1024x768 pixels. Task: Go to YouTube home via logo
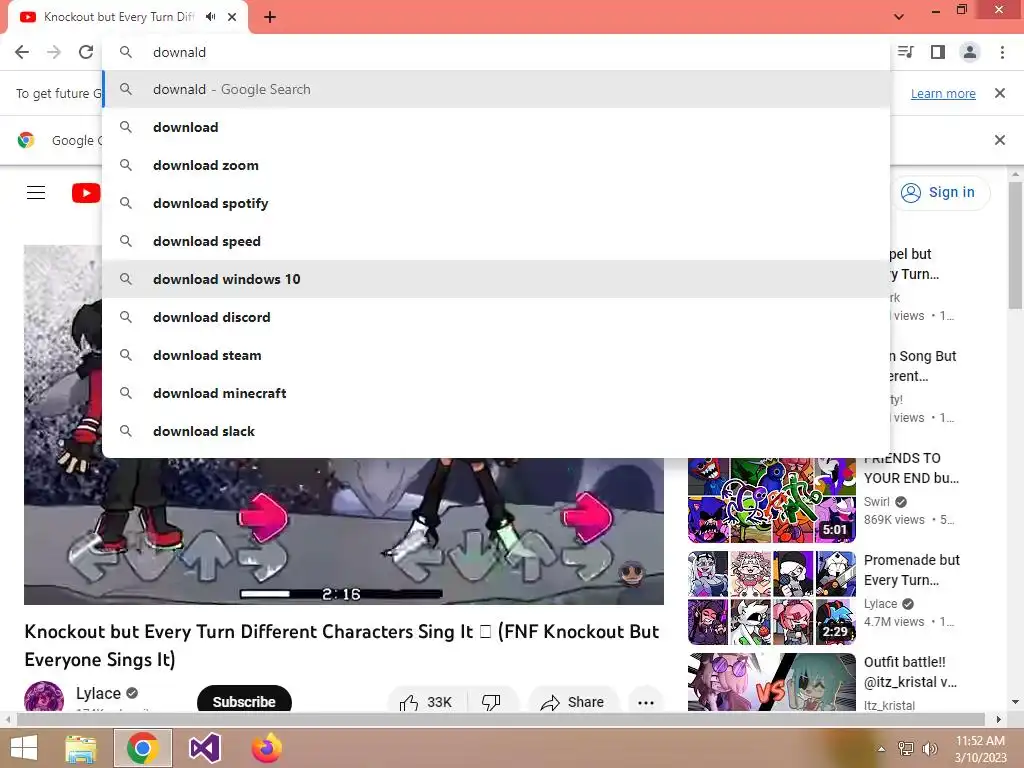[x=86, y=193]
